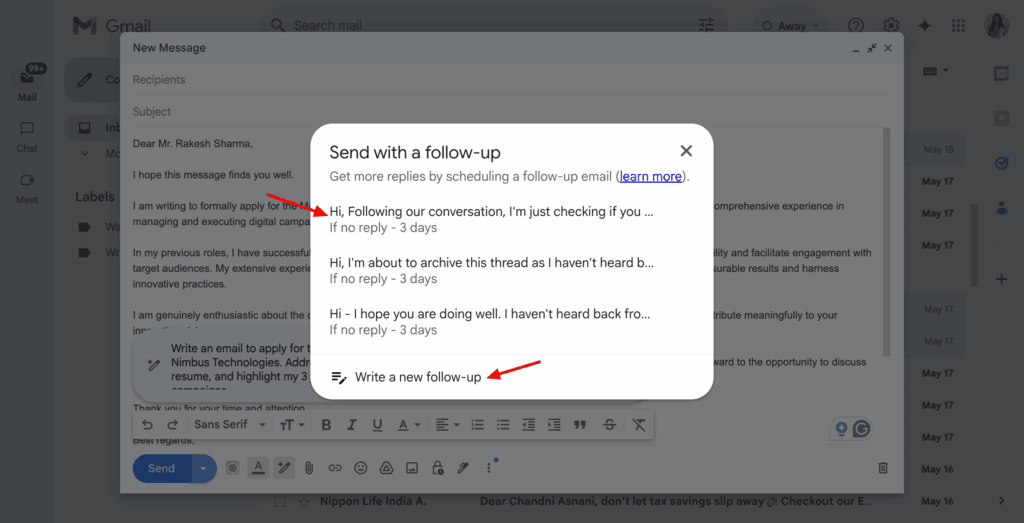This screenshot has width=1024, height=523.
Task: Select the 'Following our conversation' follow-up template
Action: point(491,219)
